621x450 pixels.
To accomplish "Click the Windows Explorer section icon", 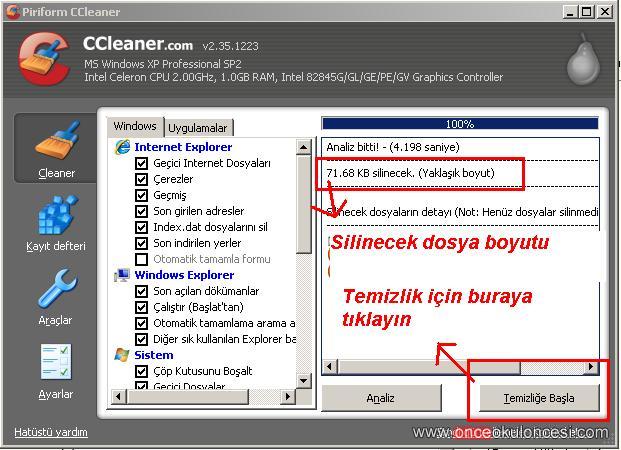I will (123, 275).
